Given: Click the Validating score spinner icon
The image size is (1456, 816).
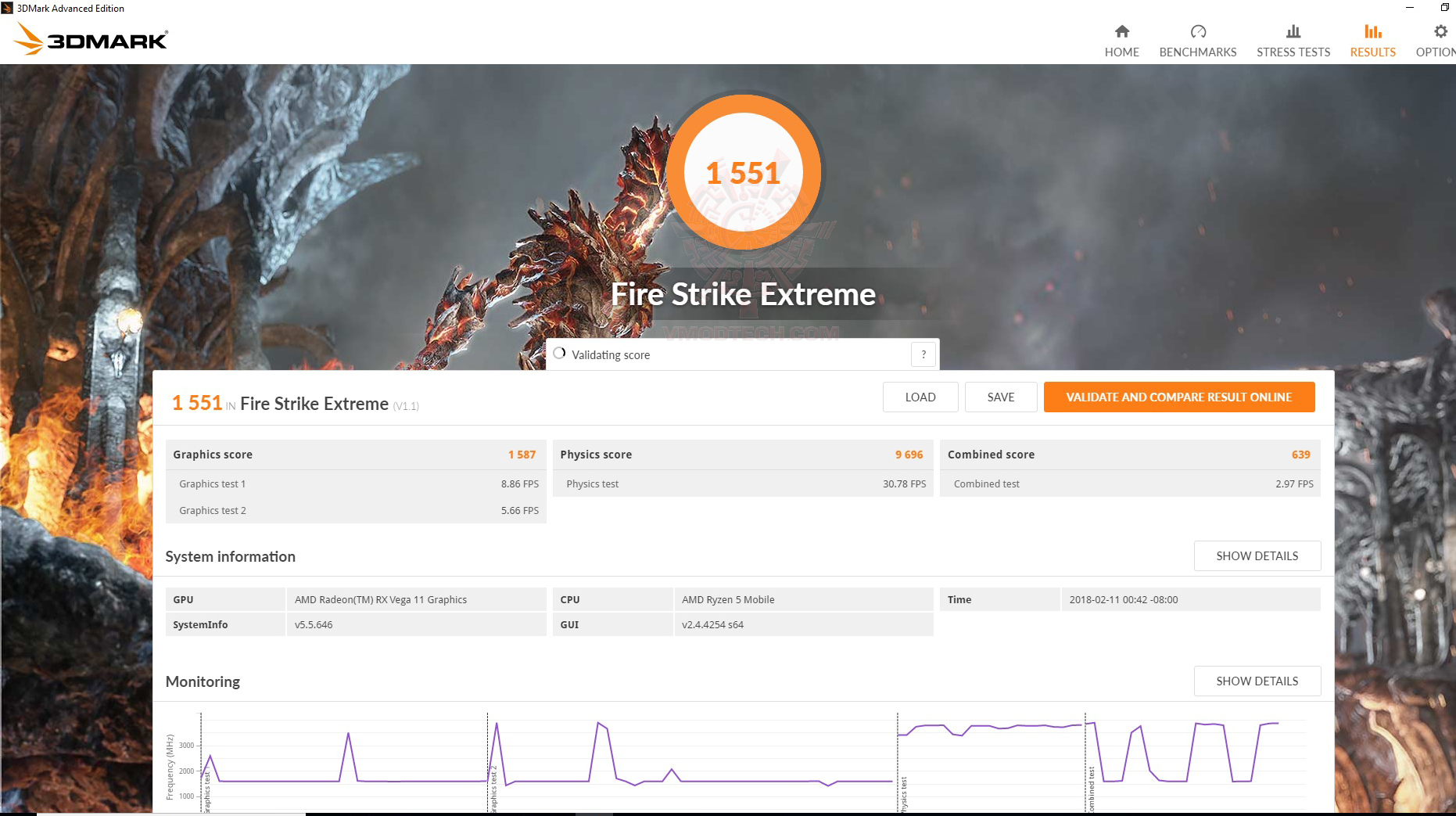Looking at the screenshot, I should pos(559,354).
